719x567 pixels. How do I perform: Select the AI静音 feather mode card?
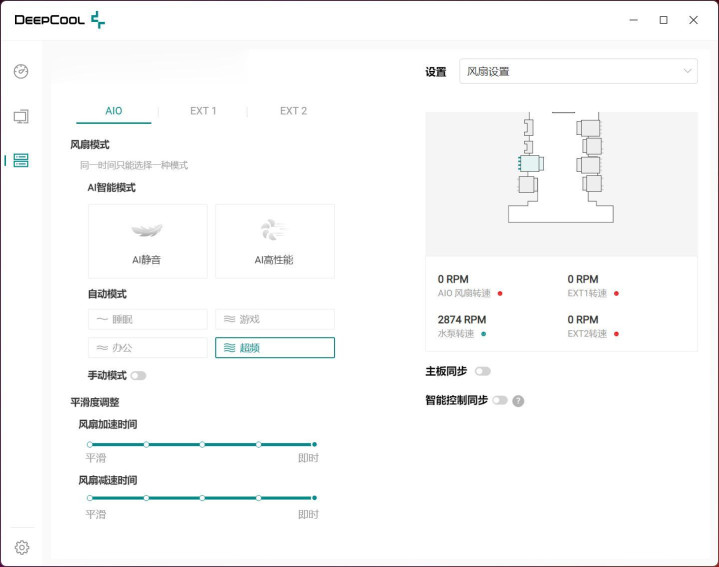click(148, 241)
